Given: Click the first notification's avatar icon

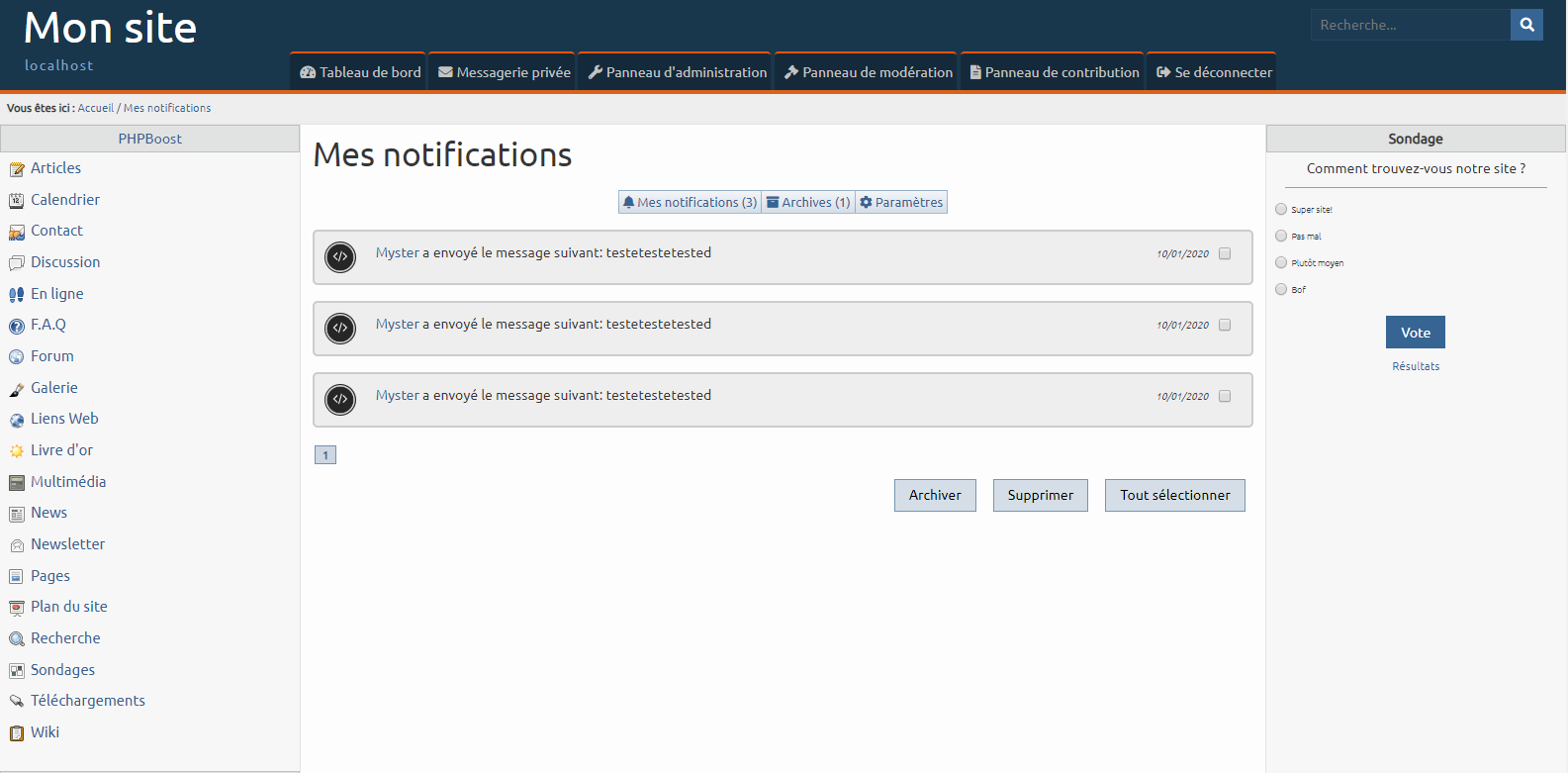Looking at the screenshot, I should (x=340, y=257).
